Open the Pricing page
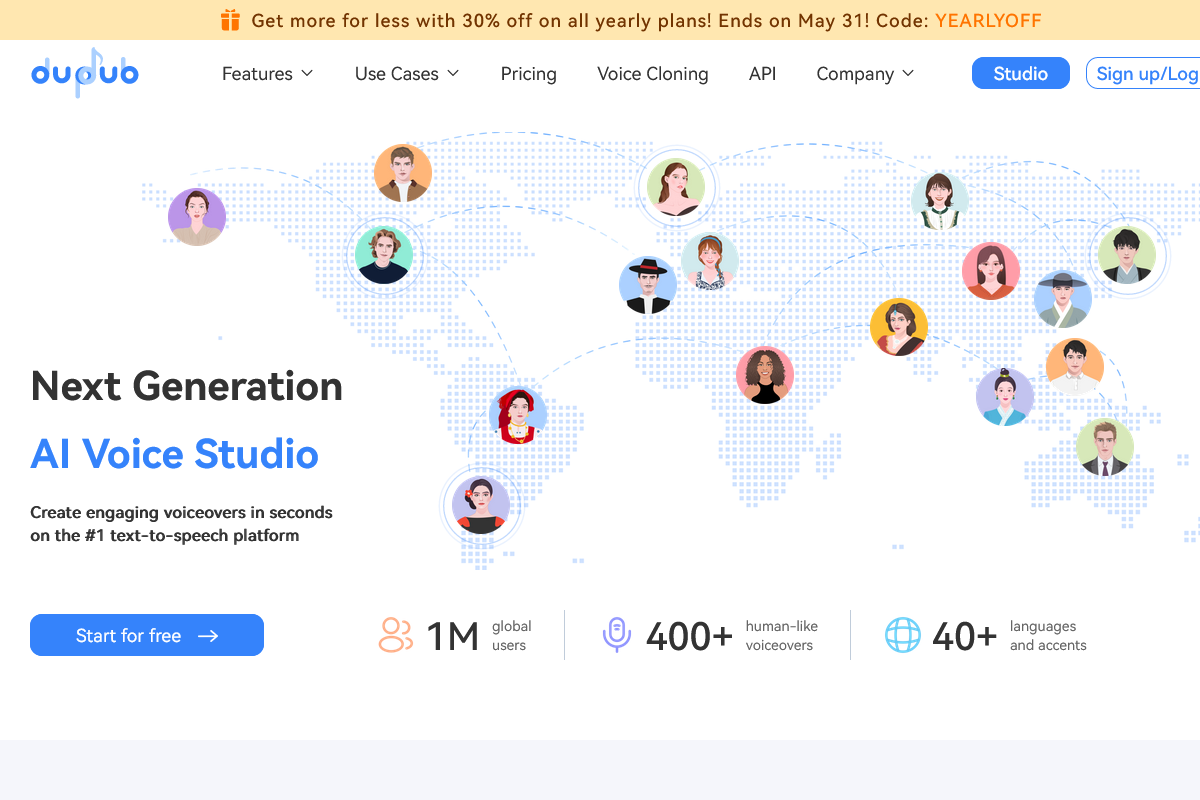Viewport: 1200px width, 800px height. point(528,73)
